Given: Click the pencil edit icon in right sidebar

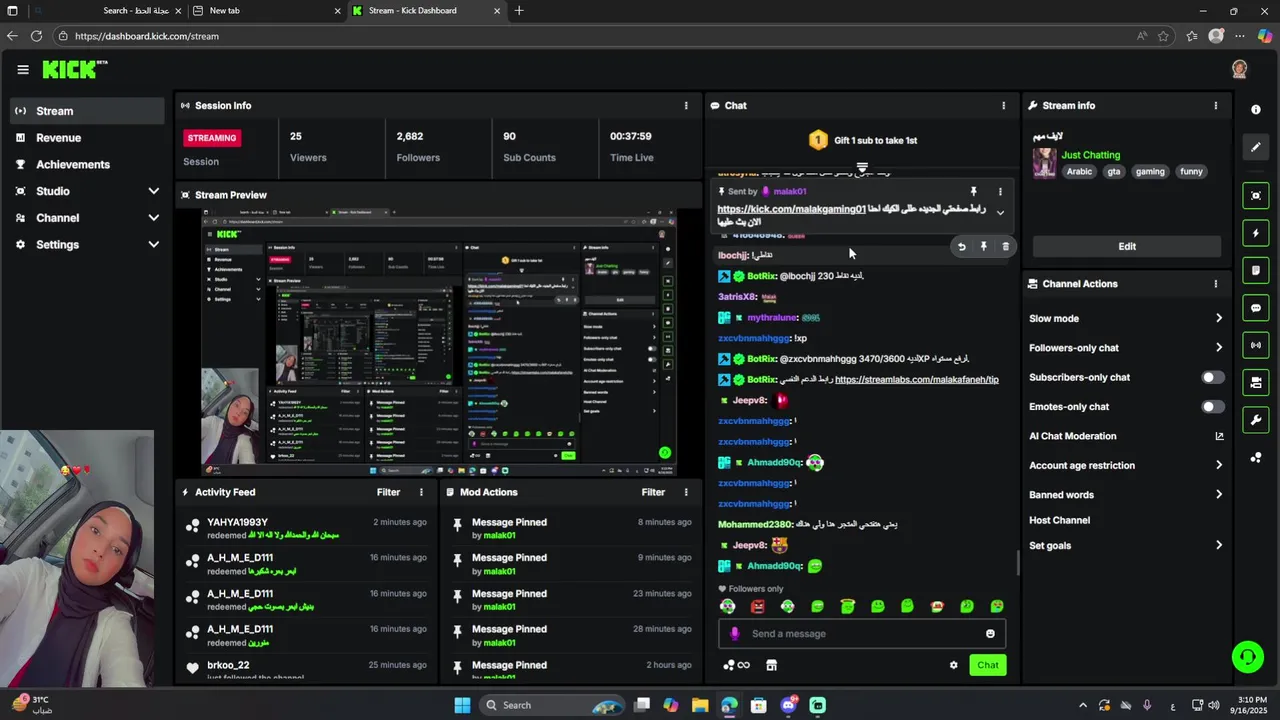Looking at the screenshot, I should point(1256,148).
